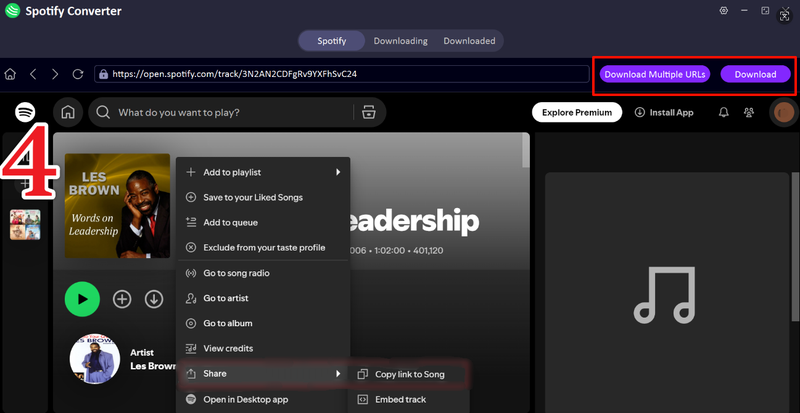Reload the page with the refresh icon

[78, 75]
